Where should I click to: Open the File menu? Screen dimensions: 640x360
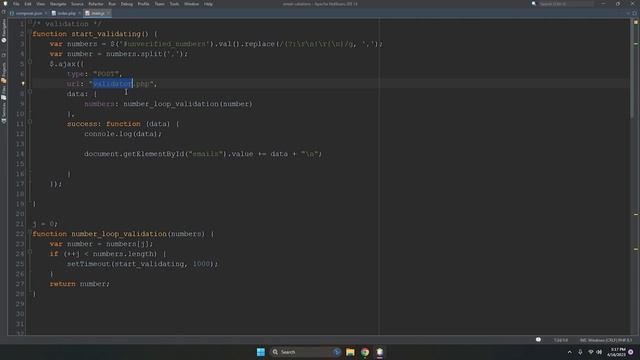16,4
